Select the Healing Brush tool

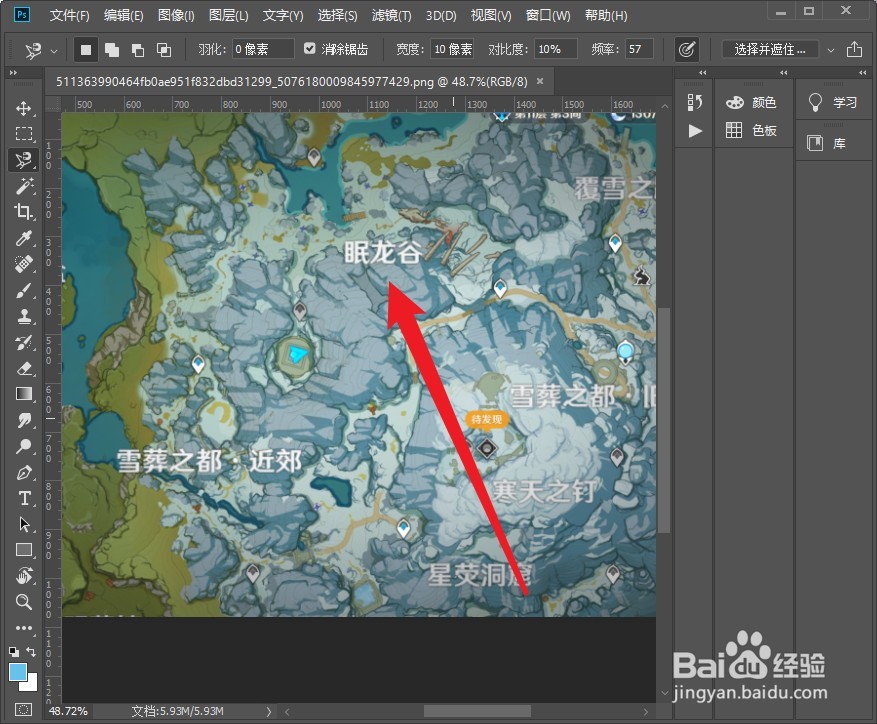[23, 264]
